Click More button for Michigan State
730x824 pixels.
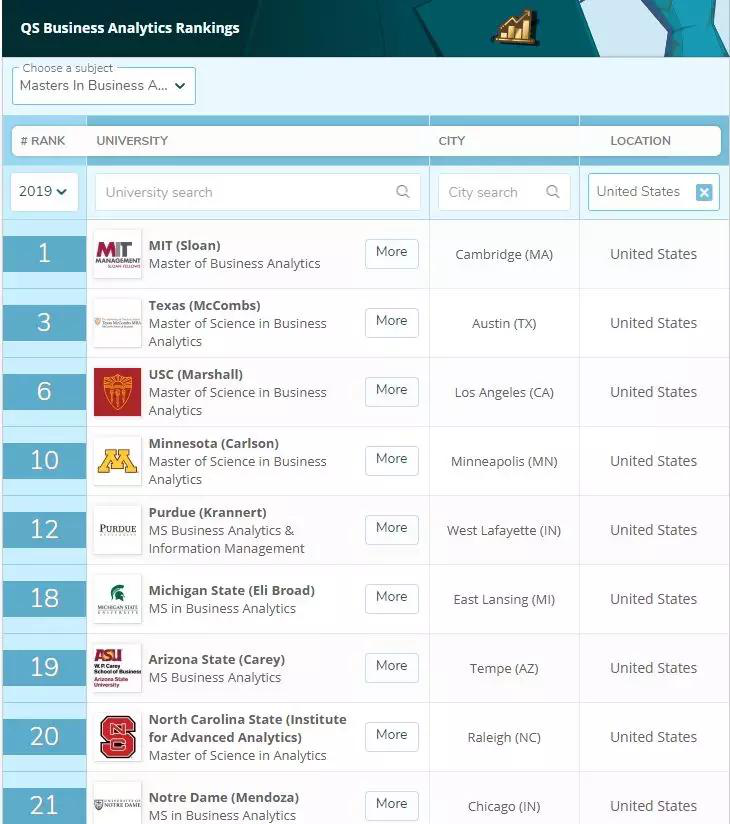(392, 598)
